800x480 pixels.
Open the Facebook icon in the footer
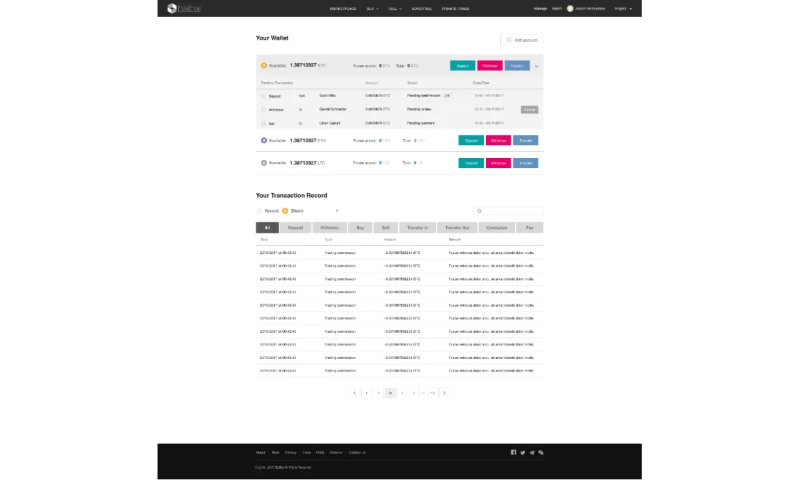pos(513,452)
